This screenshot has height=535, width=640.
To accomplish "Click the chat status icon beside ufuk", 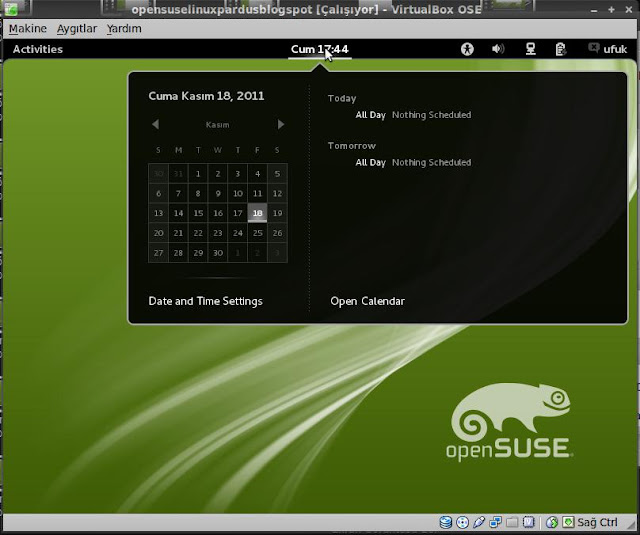I will (593, 48).
